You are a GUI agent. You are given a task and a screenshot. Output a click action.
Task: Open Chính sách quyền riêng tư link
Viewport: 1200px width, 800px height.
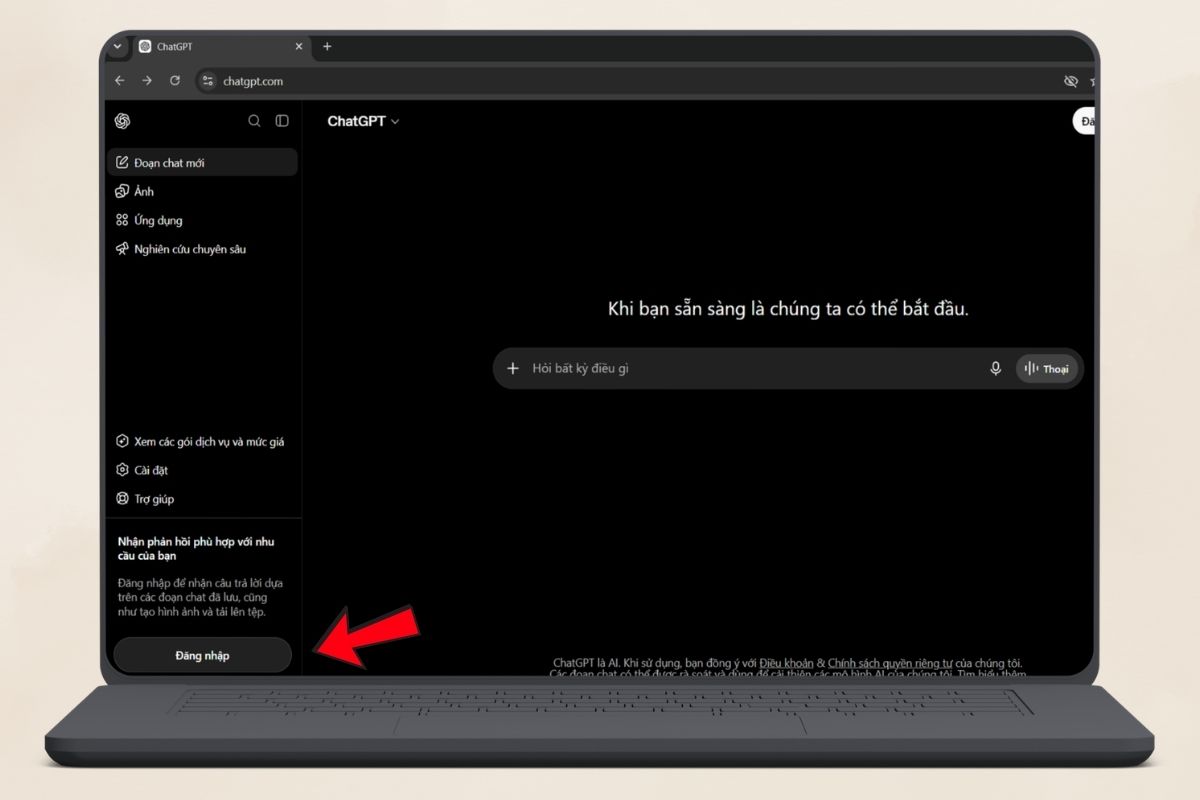891,663
